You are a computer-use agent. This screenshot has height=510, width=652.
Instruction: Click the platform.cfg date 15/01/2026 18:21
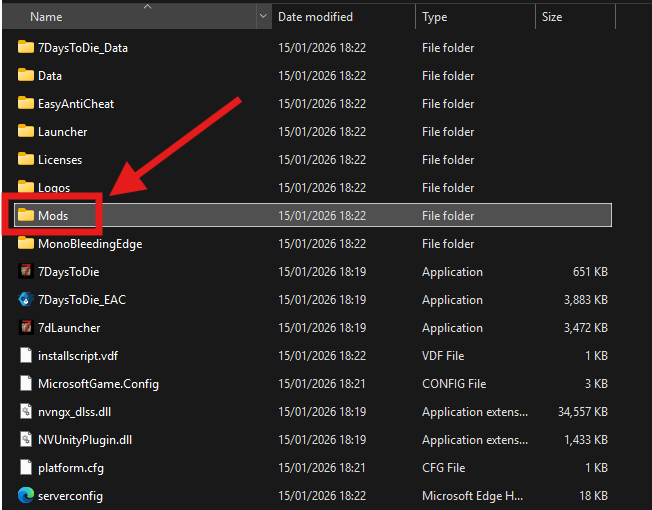322,468
